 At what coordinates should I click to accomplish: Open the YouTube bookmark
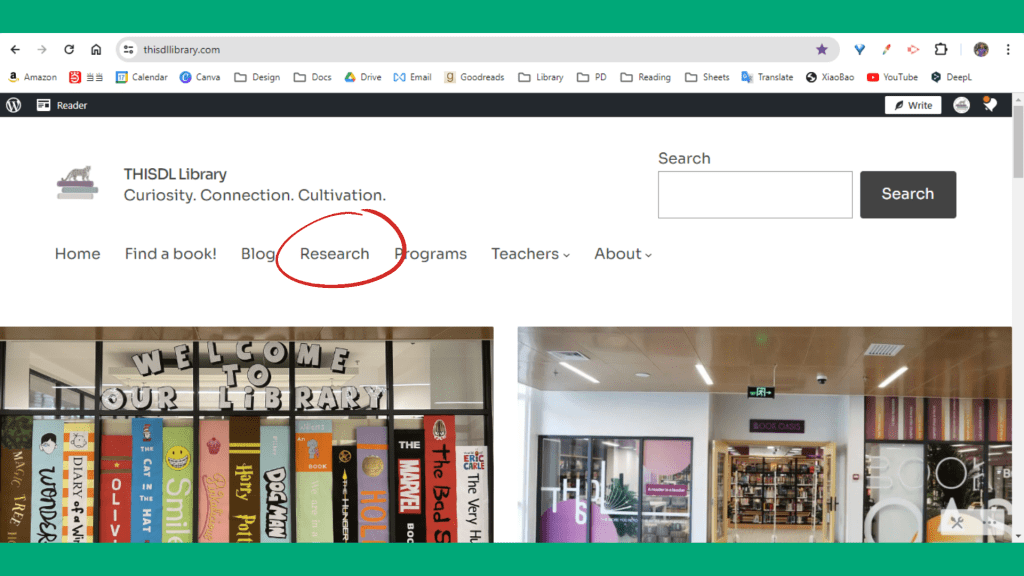point(892,77)
